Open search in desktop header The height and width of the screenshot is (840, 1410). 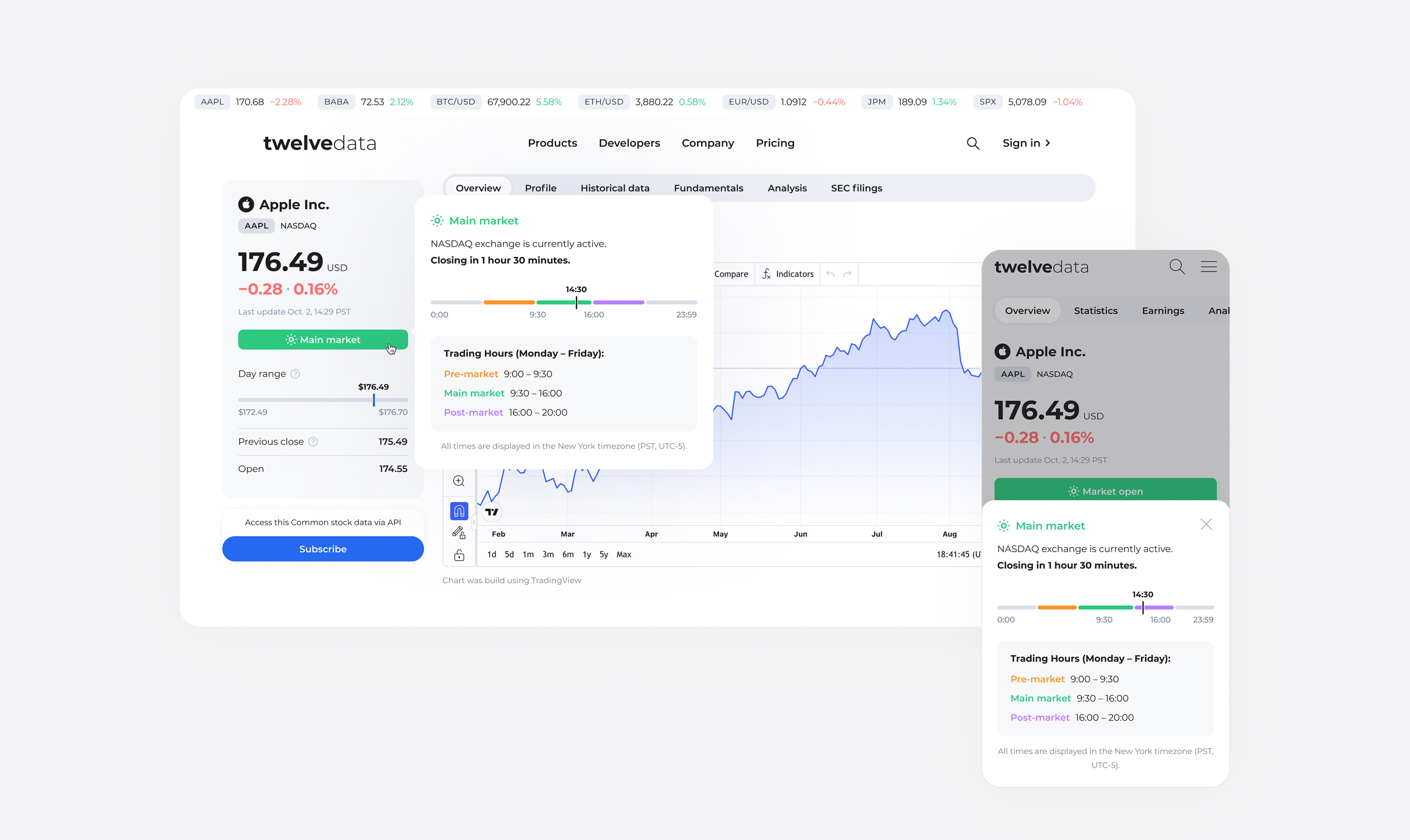click(972, 143)
